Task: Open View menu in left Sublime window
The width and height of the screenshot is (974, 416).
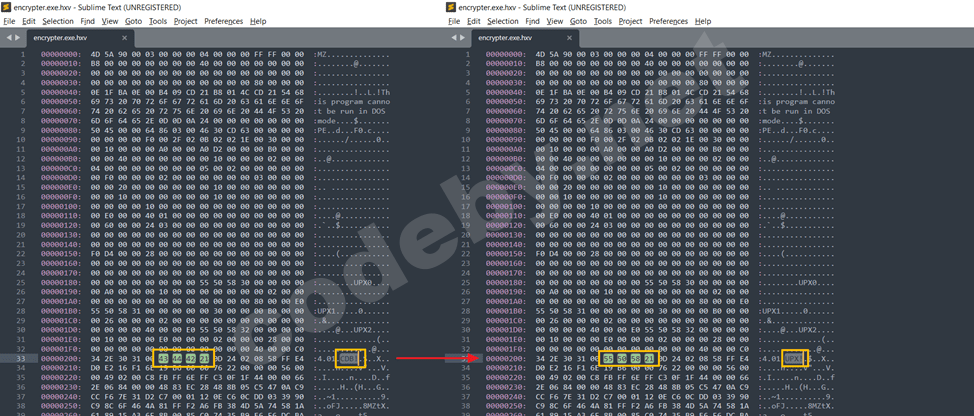Action: pyautogui.click(x=110, y=21)
